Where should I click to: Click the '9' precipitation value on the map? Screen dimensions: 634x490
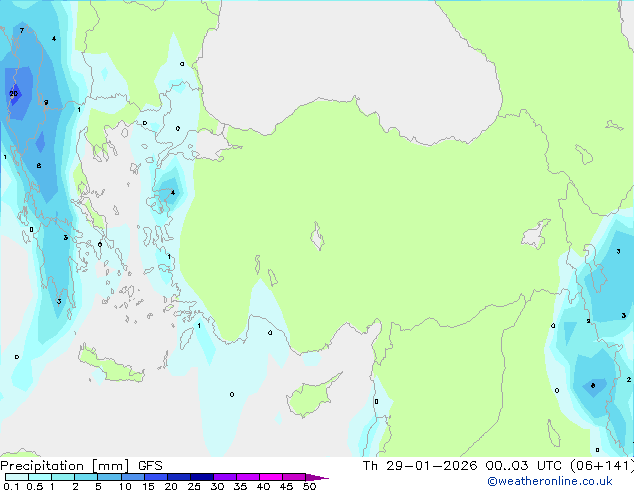tap(46, 102)
